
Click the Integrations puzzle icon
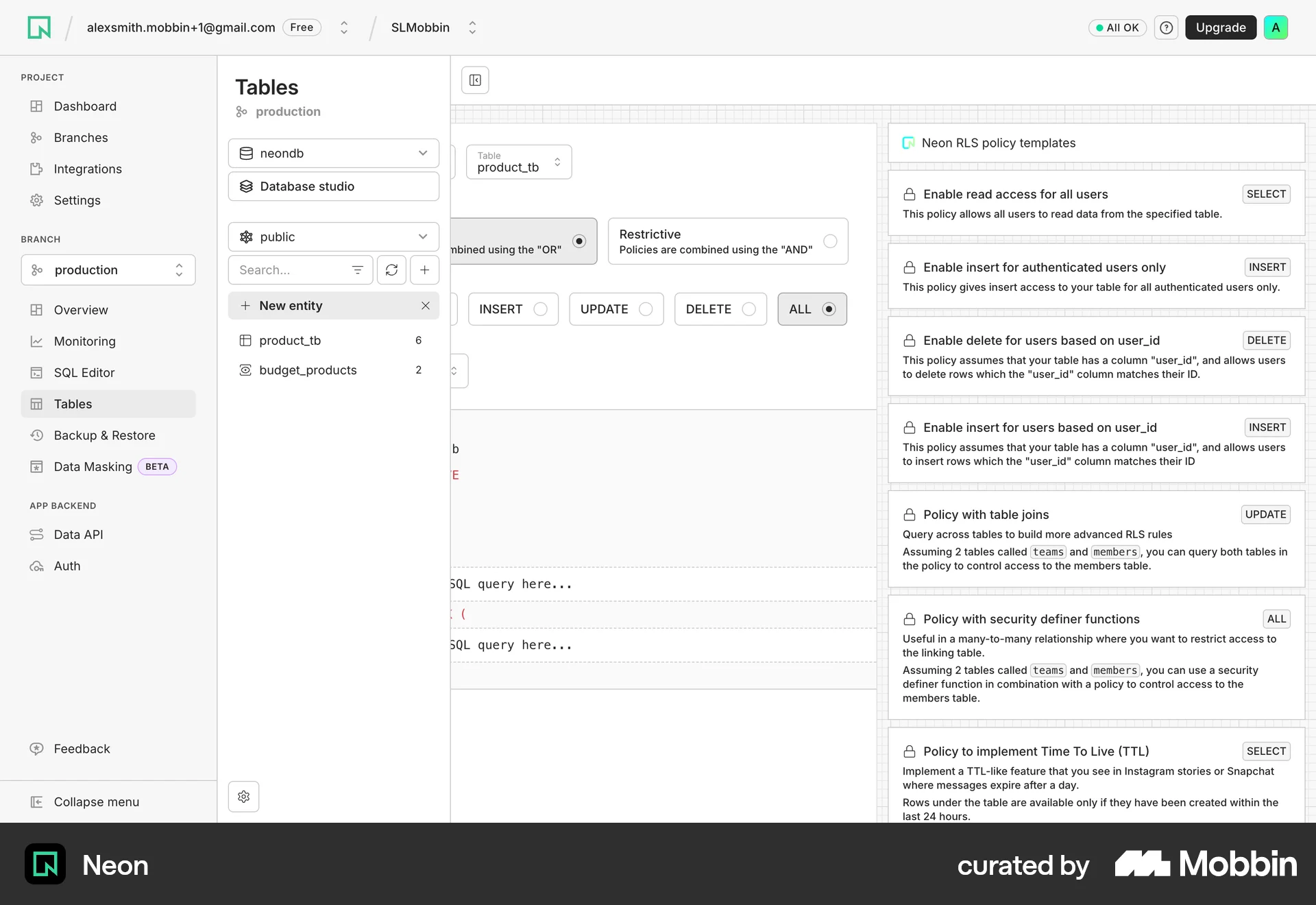[36, 169]
